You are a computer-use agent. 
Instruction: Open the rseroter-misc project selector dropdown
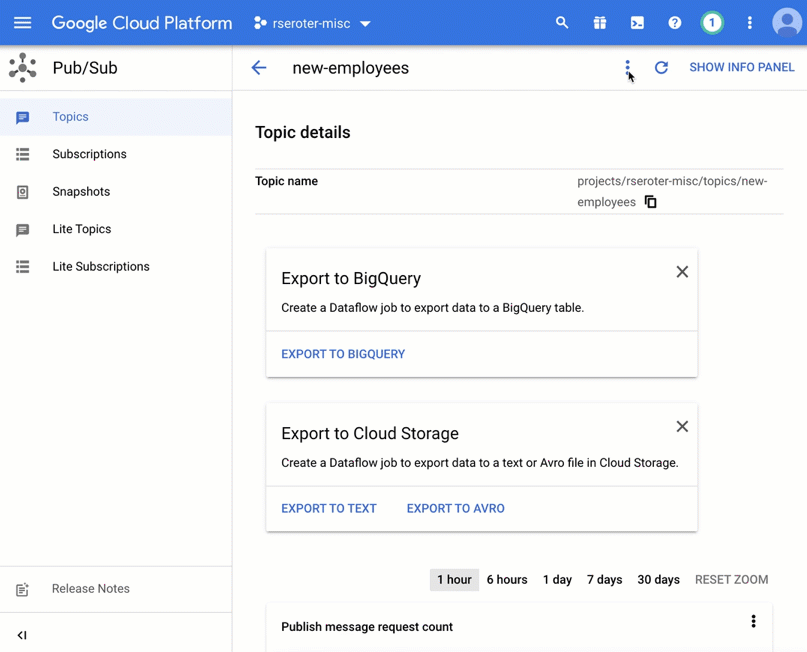point(312,23)
